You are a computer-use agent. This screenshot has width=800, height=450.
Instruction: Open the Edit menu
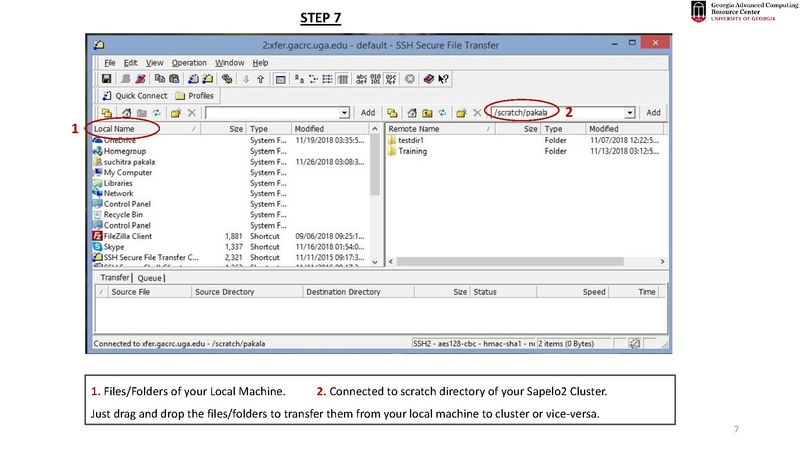tap(130, 63)
